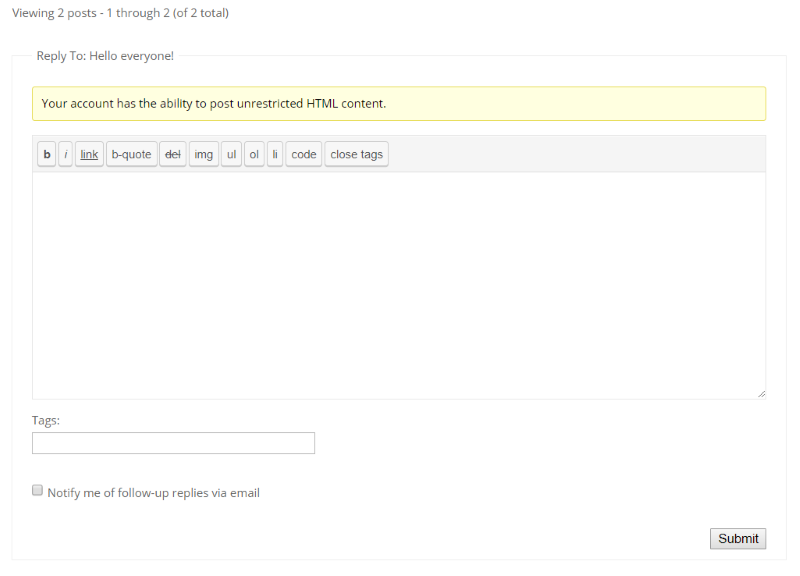Image resolution: width=800 pixels, height=576 pixels.
Task: Click the close tags button
Action: tap(357, 154)
